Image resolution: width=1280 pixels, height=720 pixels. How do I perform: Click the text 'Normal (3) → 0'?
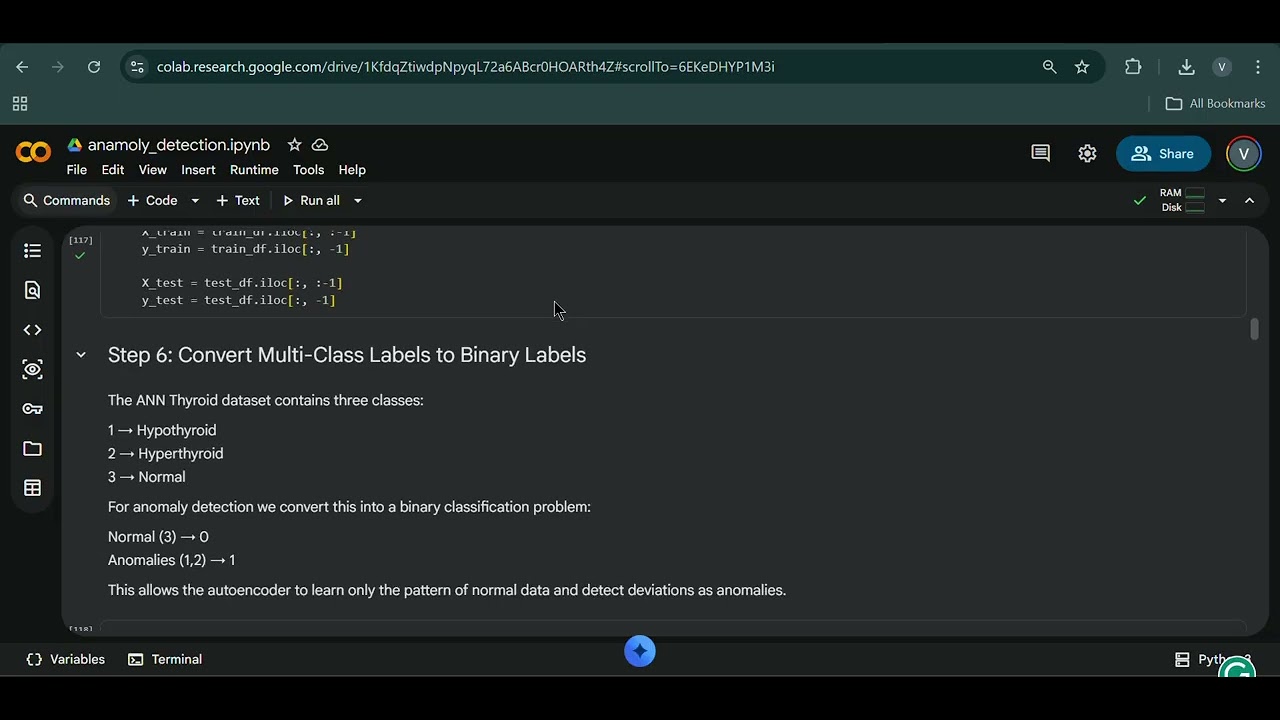(x=158, y=537)
